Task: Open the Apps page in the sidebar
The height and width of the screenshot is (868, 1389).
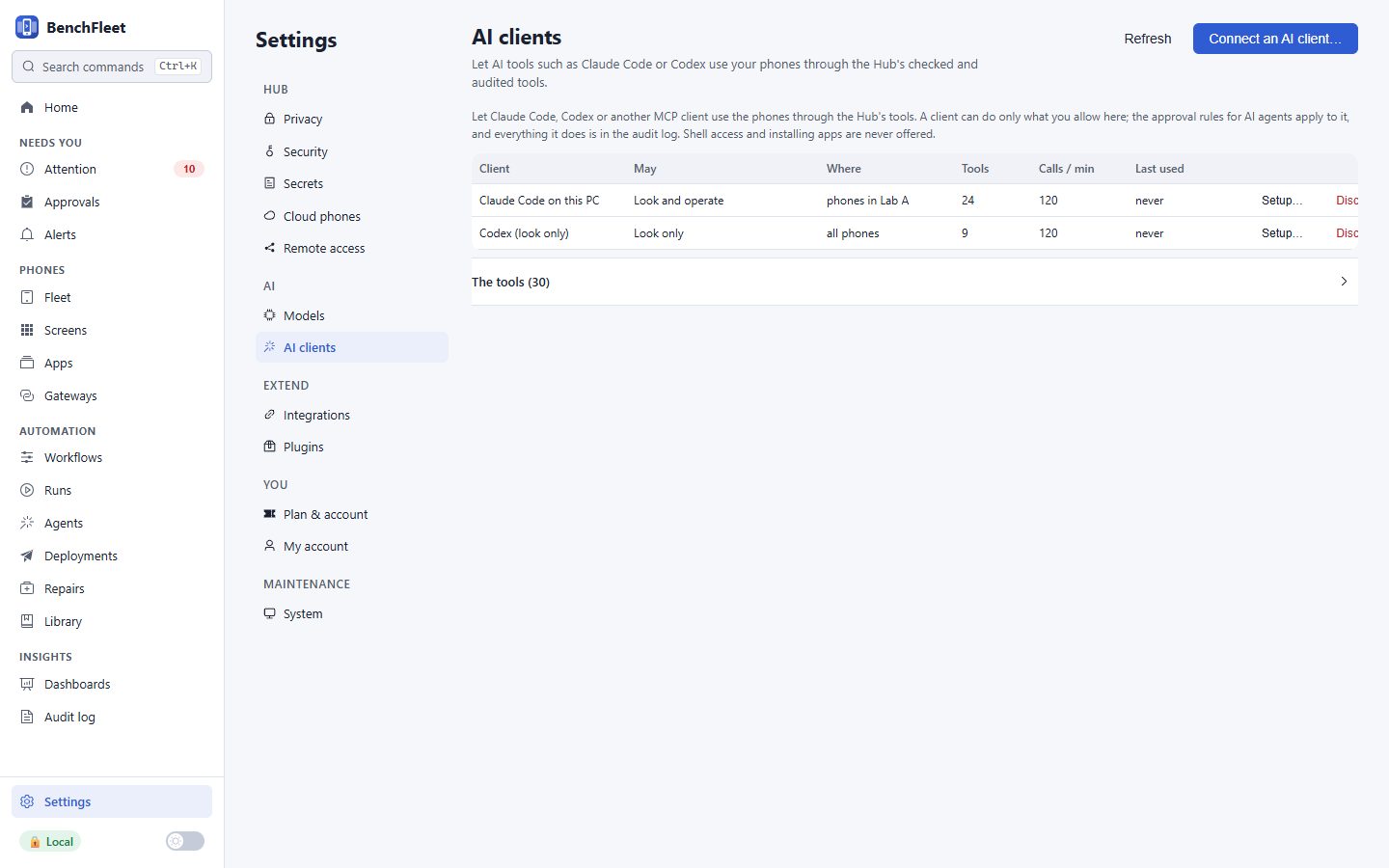Action: pos(112,363)
